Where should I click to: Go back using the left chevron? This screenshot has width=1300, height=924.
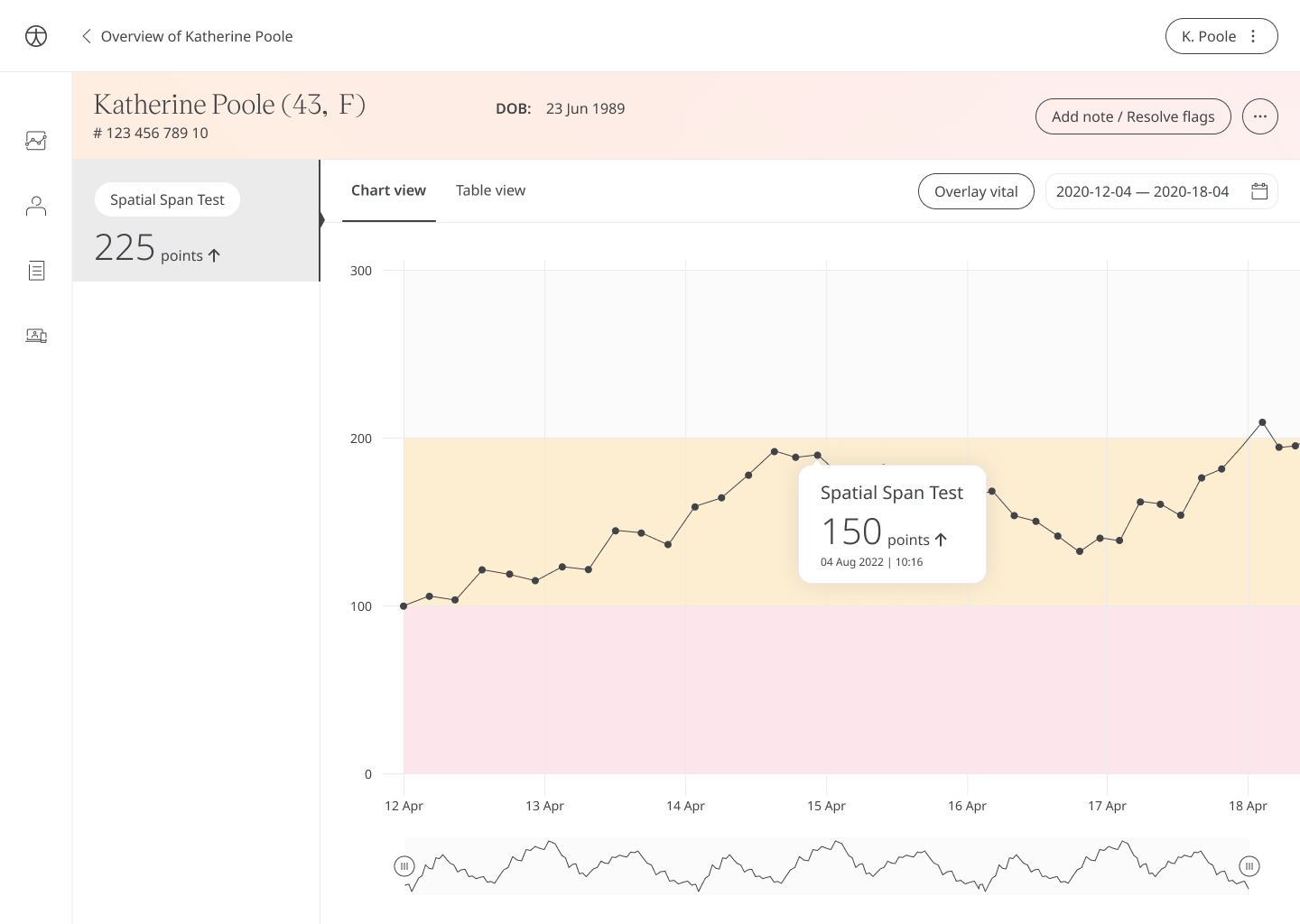point(87,36)
